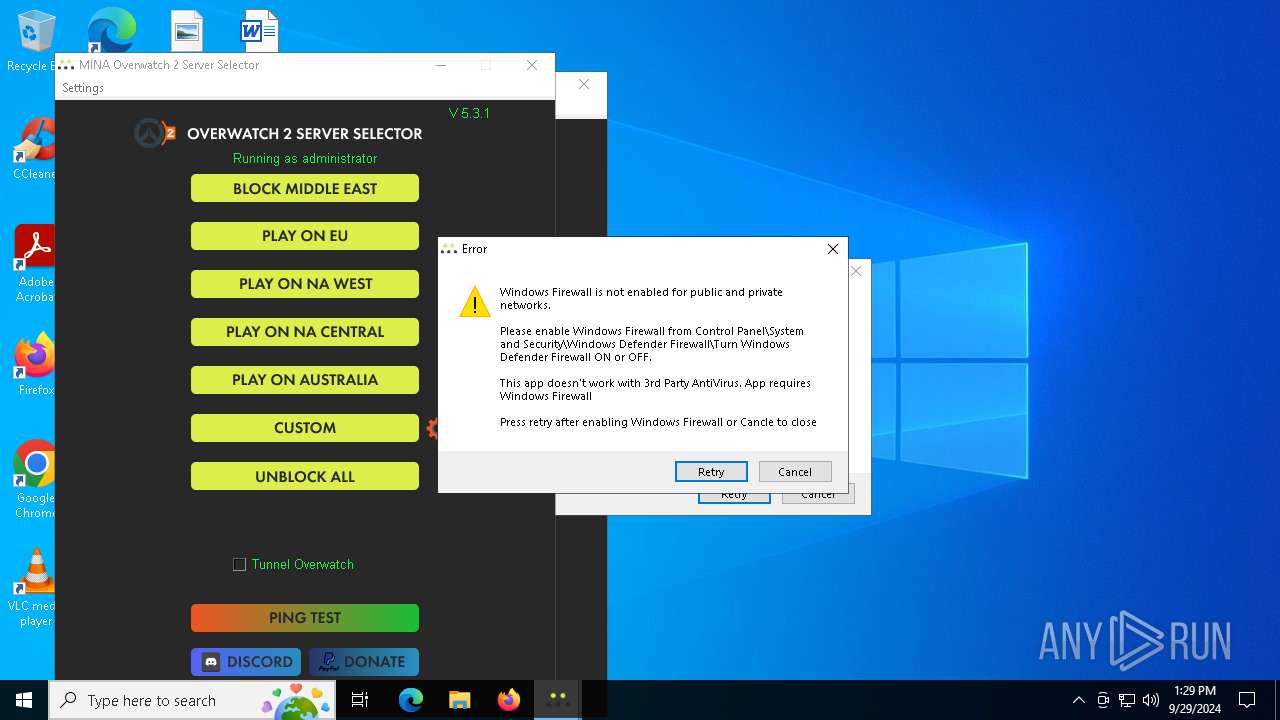Open the volume control in the tray
Image resolution: width=1280 pixels, height=720 pixels.
click(1151, 700)
